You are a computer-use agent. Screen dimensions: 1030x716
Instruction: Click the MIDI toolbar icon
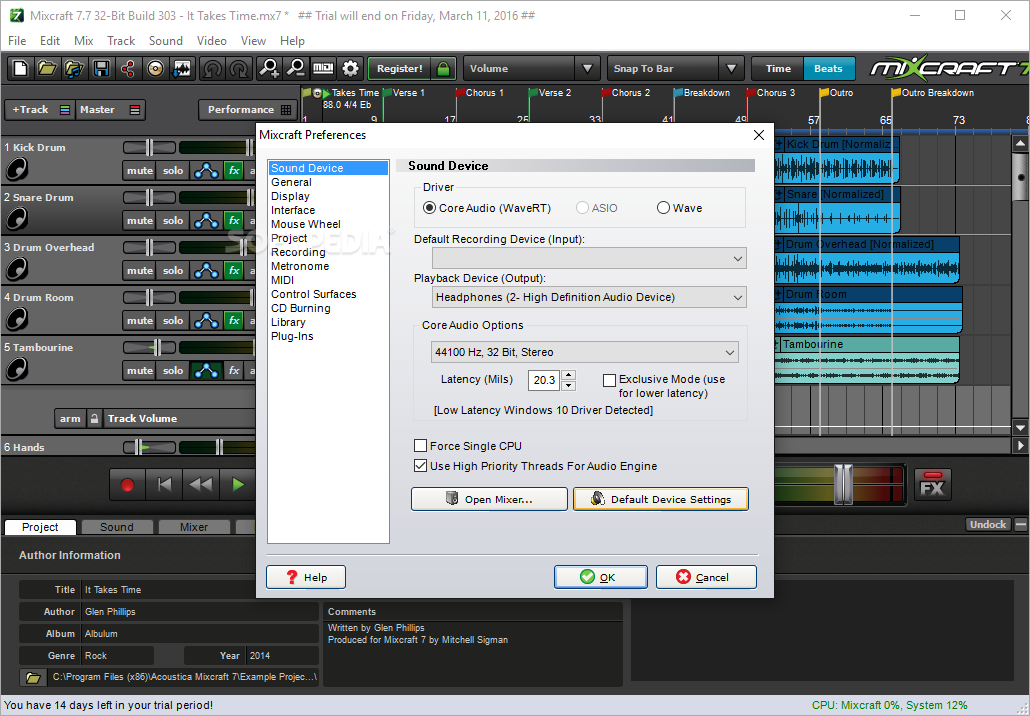(x=323, y=68)
